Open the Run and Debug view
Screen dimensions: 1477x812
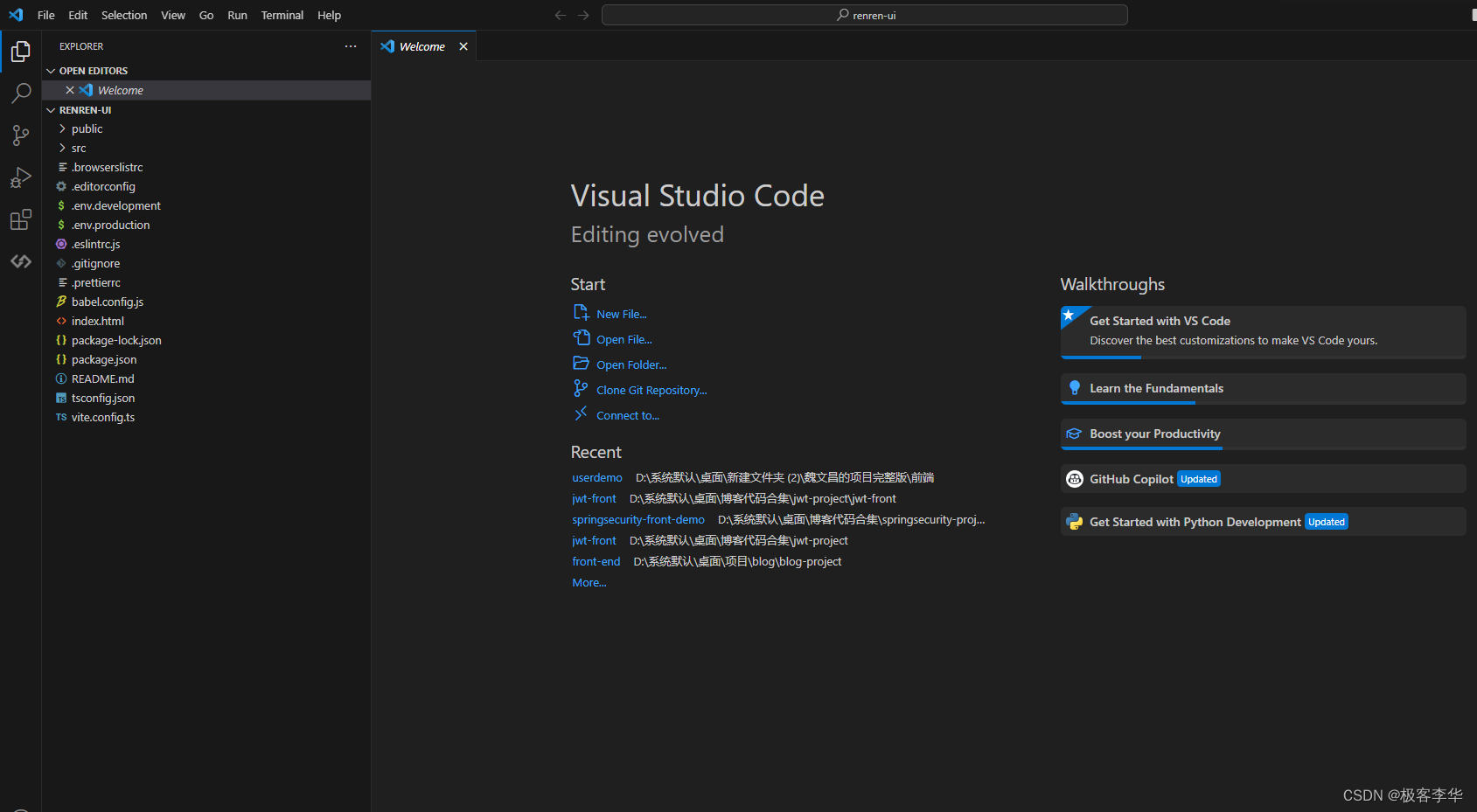click(x=21, y=177)
